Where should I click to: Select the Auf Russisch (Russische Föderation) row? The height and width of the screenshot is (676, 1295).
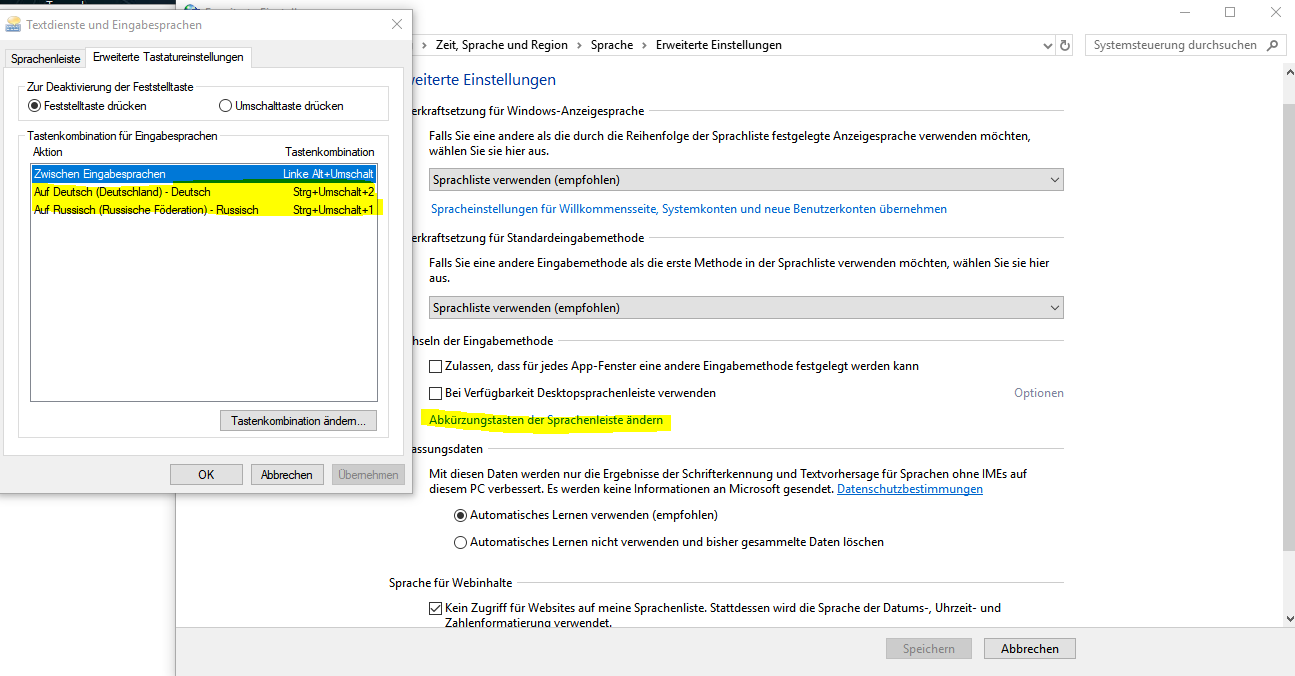(203, 210)
